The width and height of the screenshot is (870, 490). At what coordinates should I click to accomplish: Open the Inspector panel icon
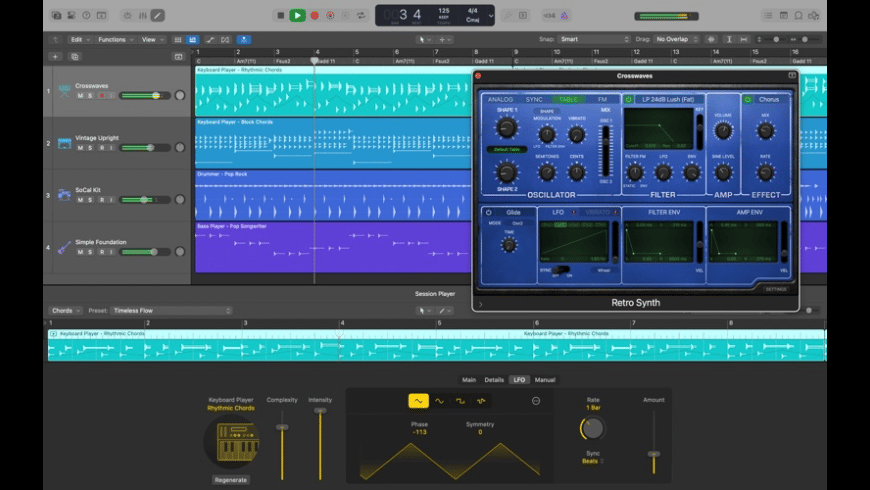(x=72, y=16)
